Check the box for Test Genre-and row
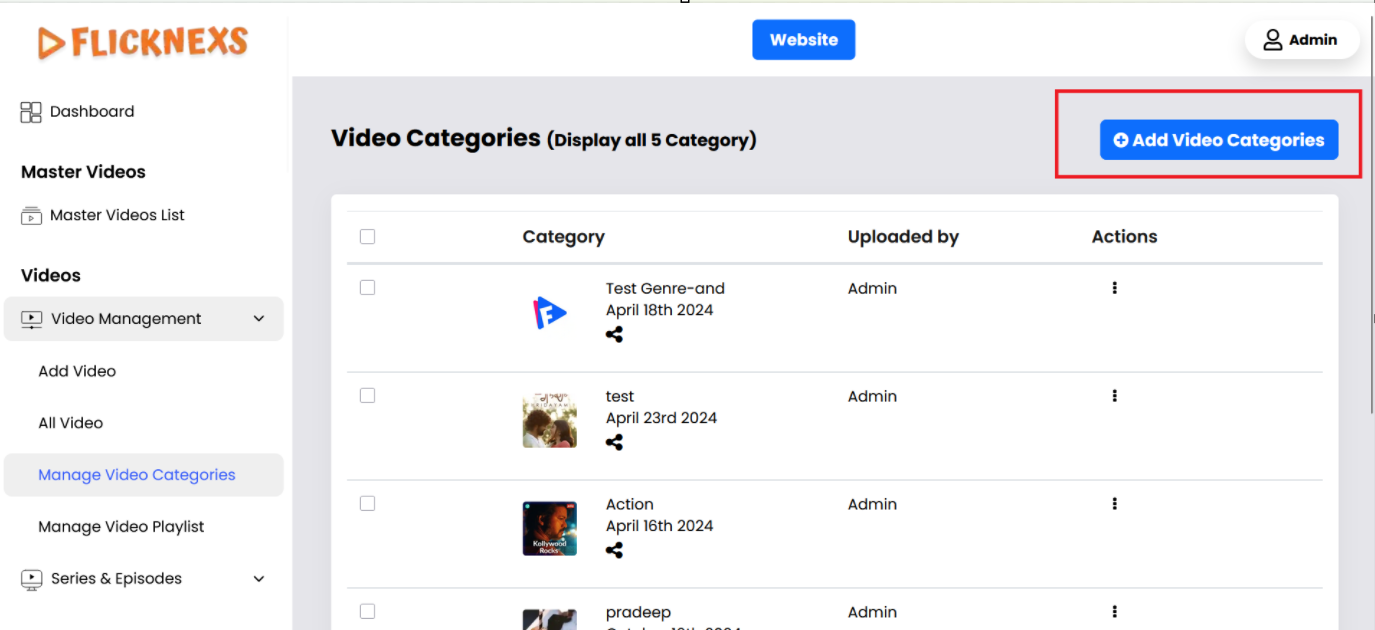 367,288
